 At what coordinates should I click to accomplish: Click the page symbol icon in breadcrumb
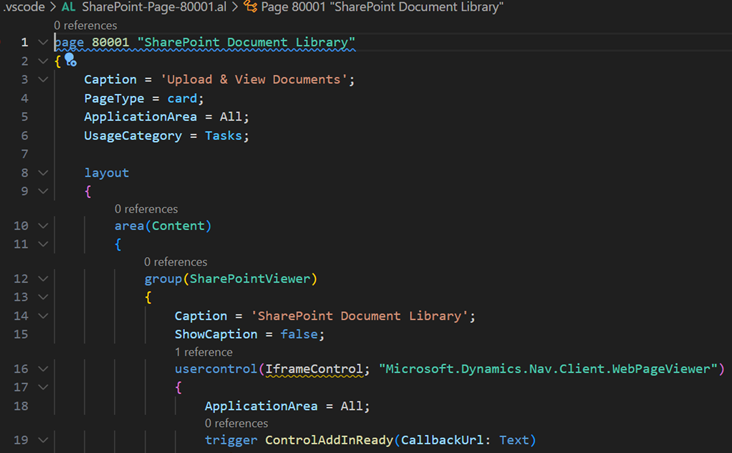250,7
